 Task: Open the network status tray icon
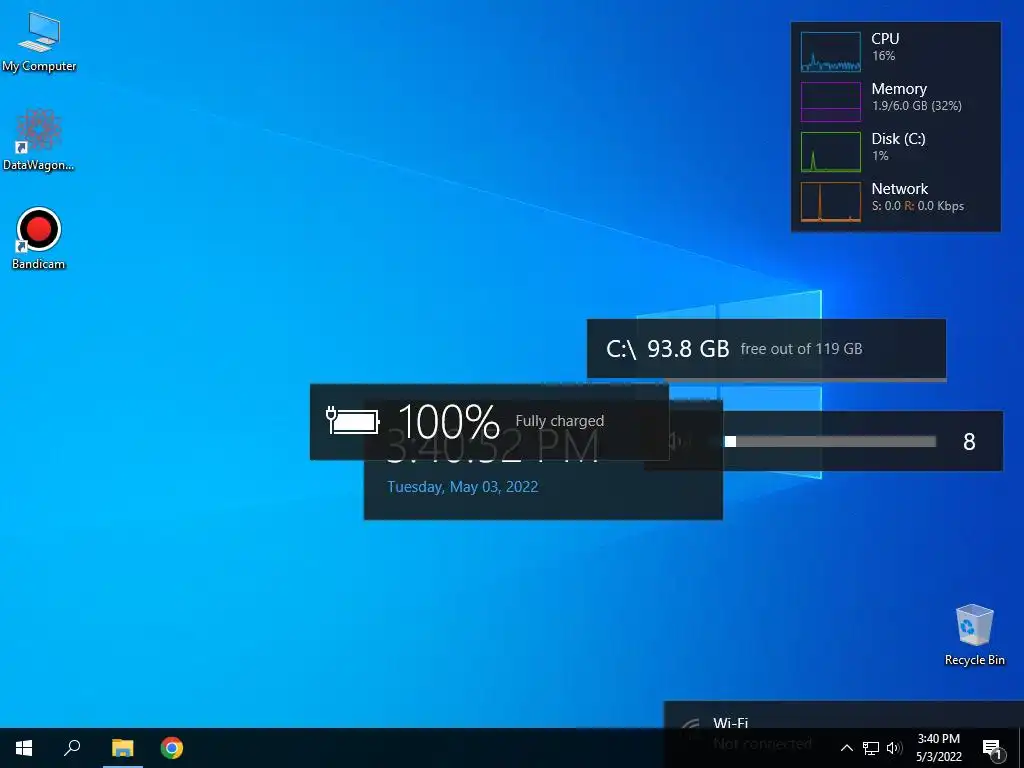871,748
